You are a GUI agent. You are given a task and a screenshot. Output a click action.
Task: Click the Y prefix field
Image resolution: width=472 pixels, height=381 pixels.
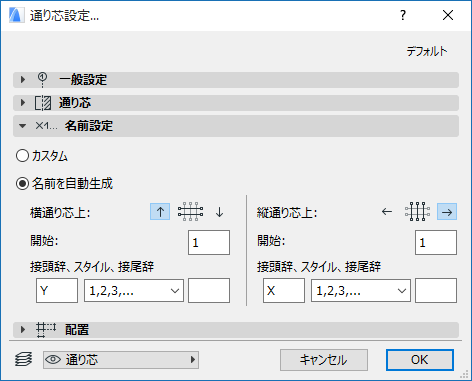coord(57,291)
